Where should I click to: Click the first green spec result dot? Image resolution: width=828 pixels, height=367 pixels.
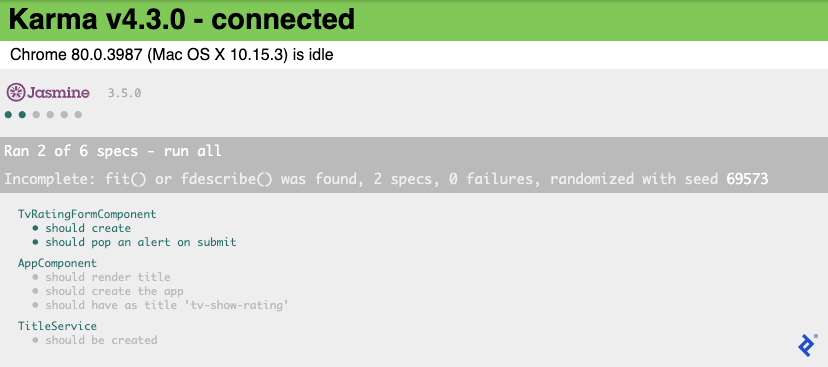coord(8,115)
